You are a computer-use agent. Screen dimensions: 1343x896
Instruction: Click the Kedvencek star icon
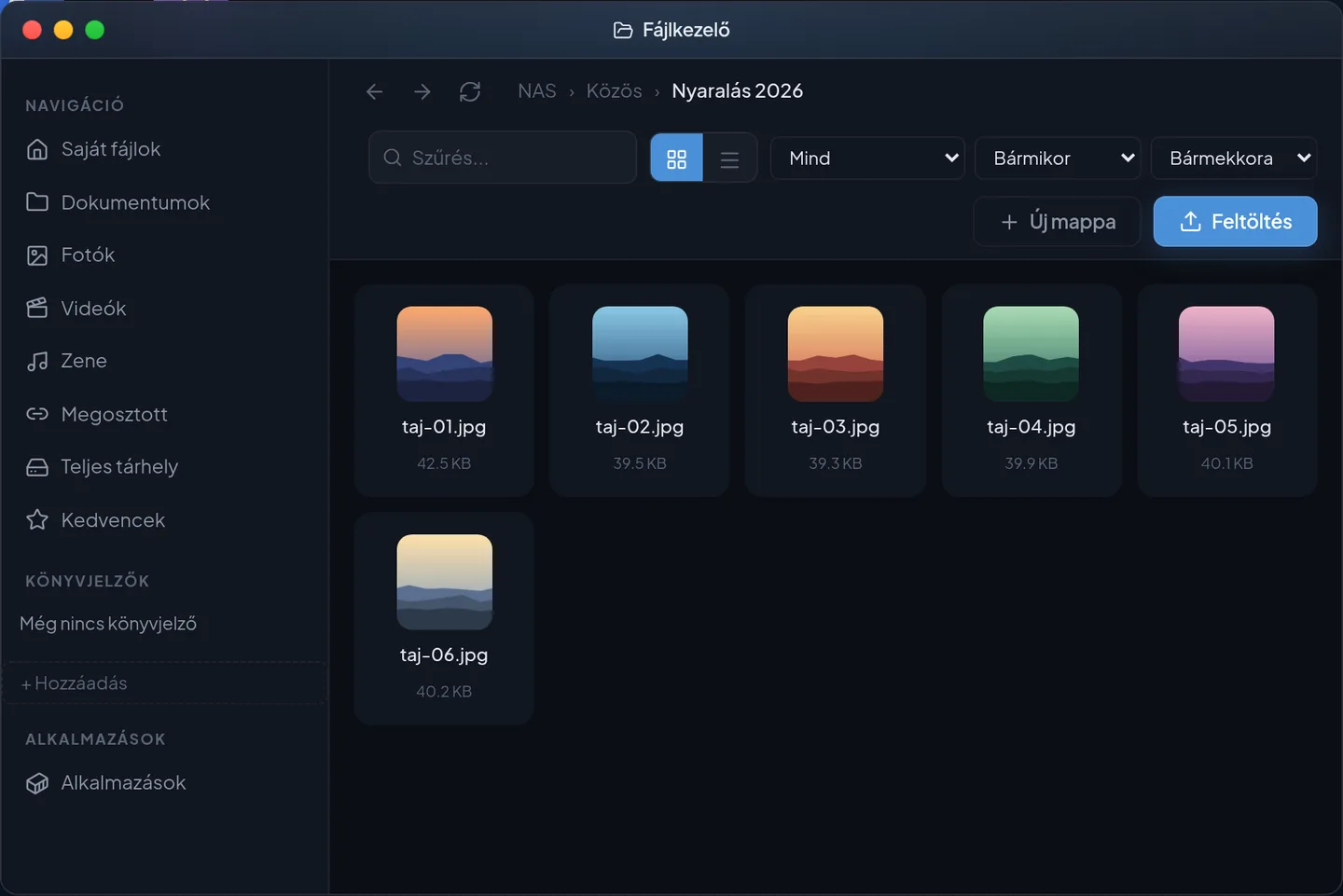37,520
